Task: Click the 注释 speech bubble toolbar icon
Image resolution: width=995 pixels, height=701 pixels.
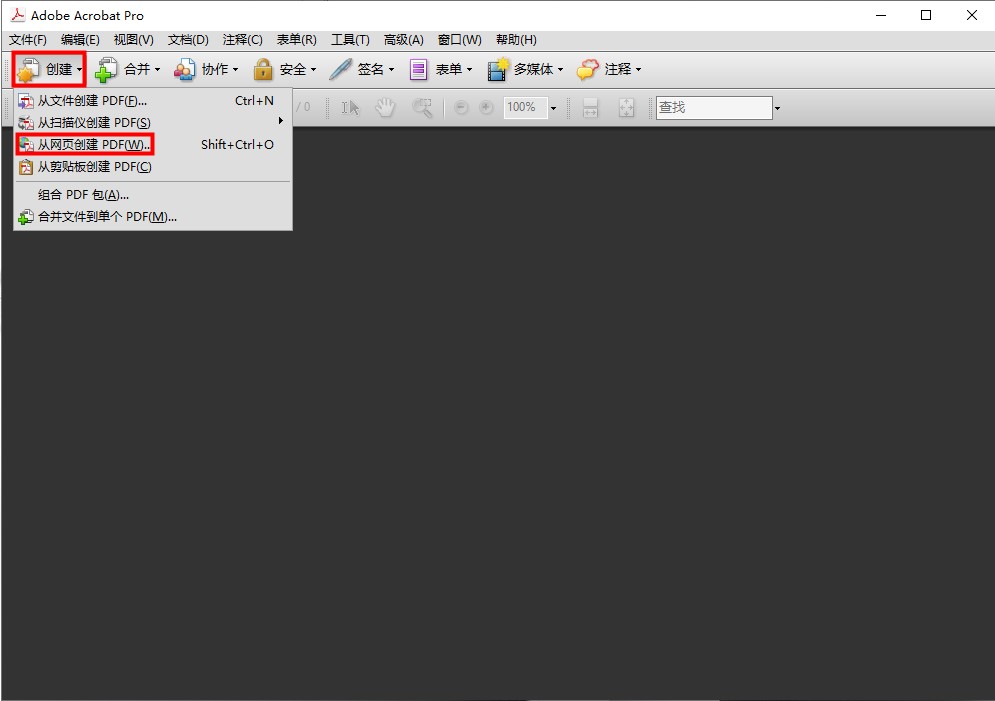Action: pos(588,69)
